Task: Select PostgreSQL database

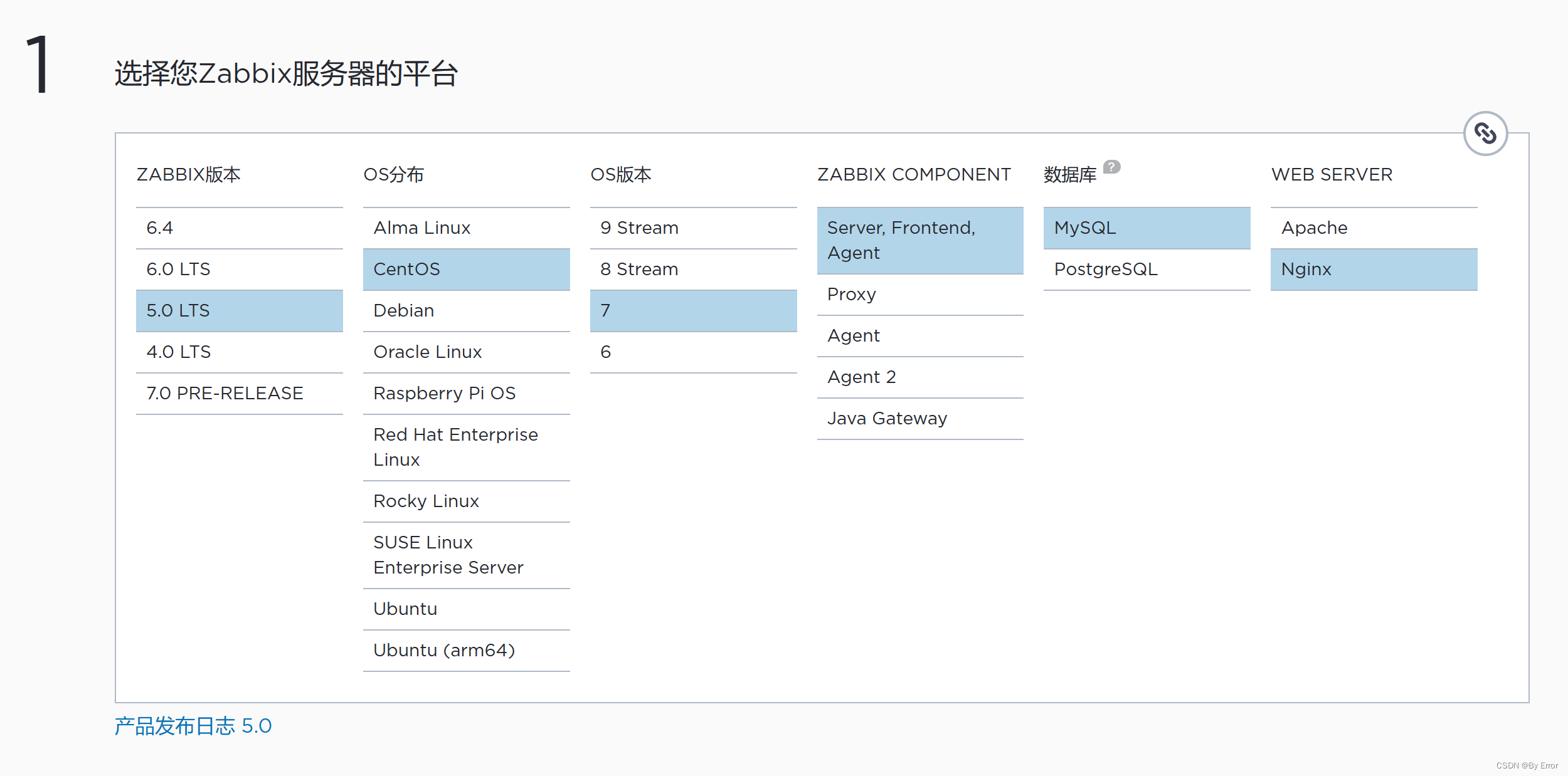Action: pyautogui.click(x=1147, y=270)
